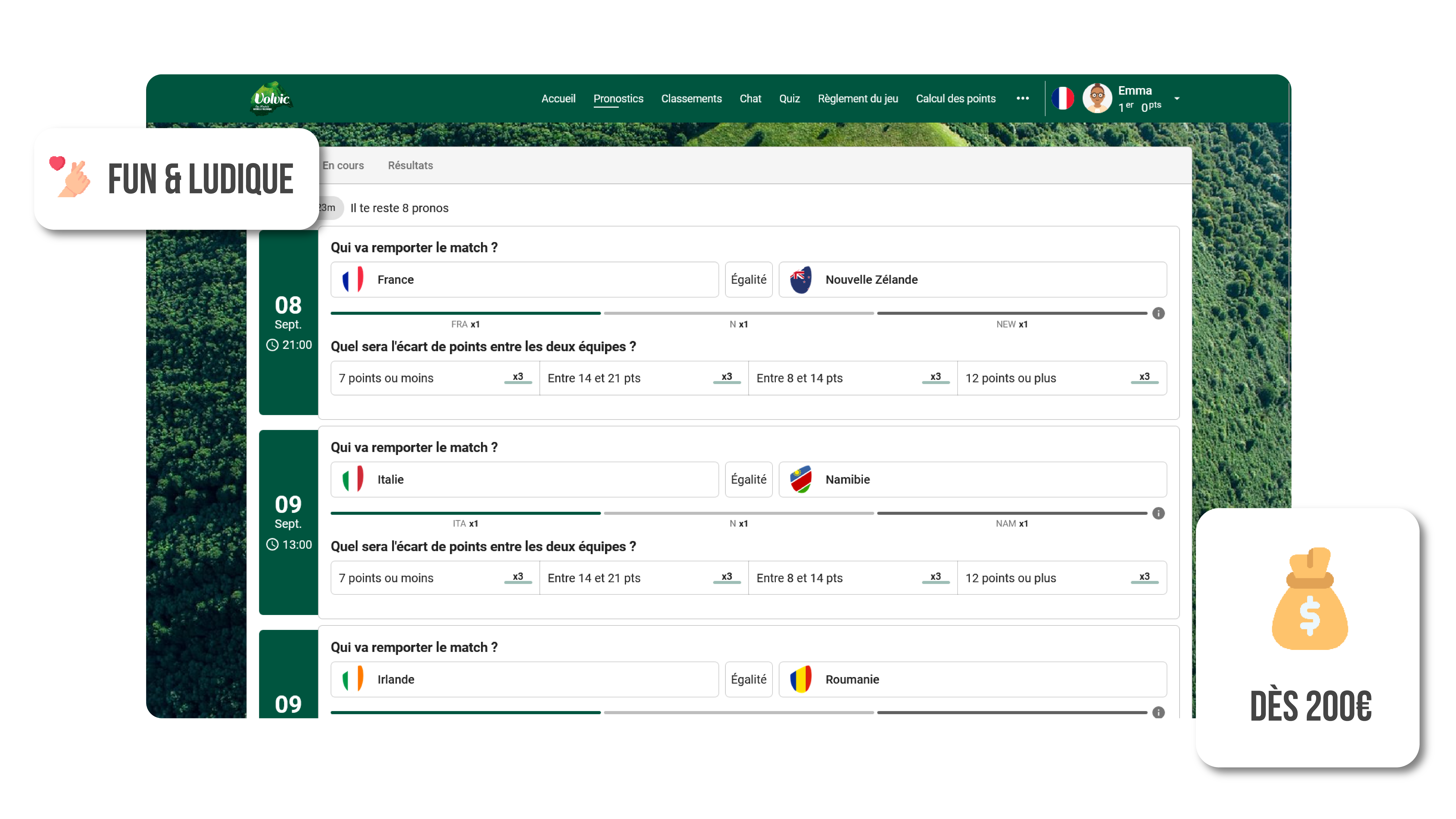Select '12 points ou plus' for 08 Sept. match
Image resolution: width=1456 pixels, height=819 pixels.
(x=1062, y=378)
